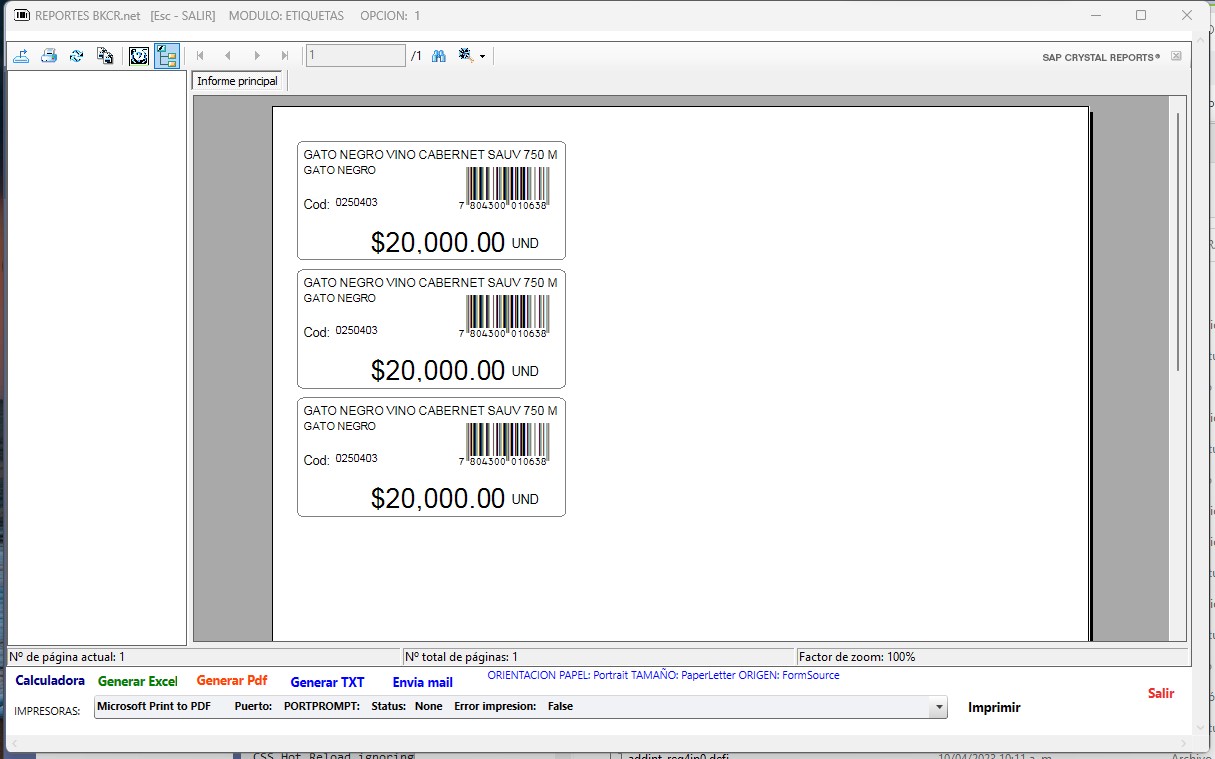Open the Calculadora link
The height and width of the screenshot is (759, 1215).
pos(50,681)
